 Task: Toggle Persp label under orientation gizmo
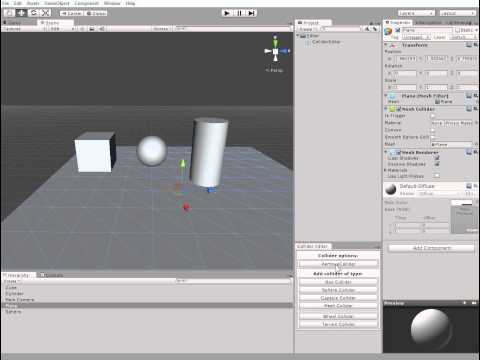pyautogui.click(x=275, y=70)
